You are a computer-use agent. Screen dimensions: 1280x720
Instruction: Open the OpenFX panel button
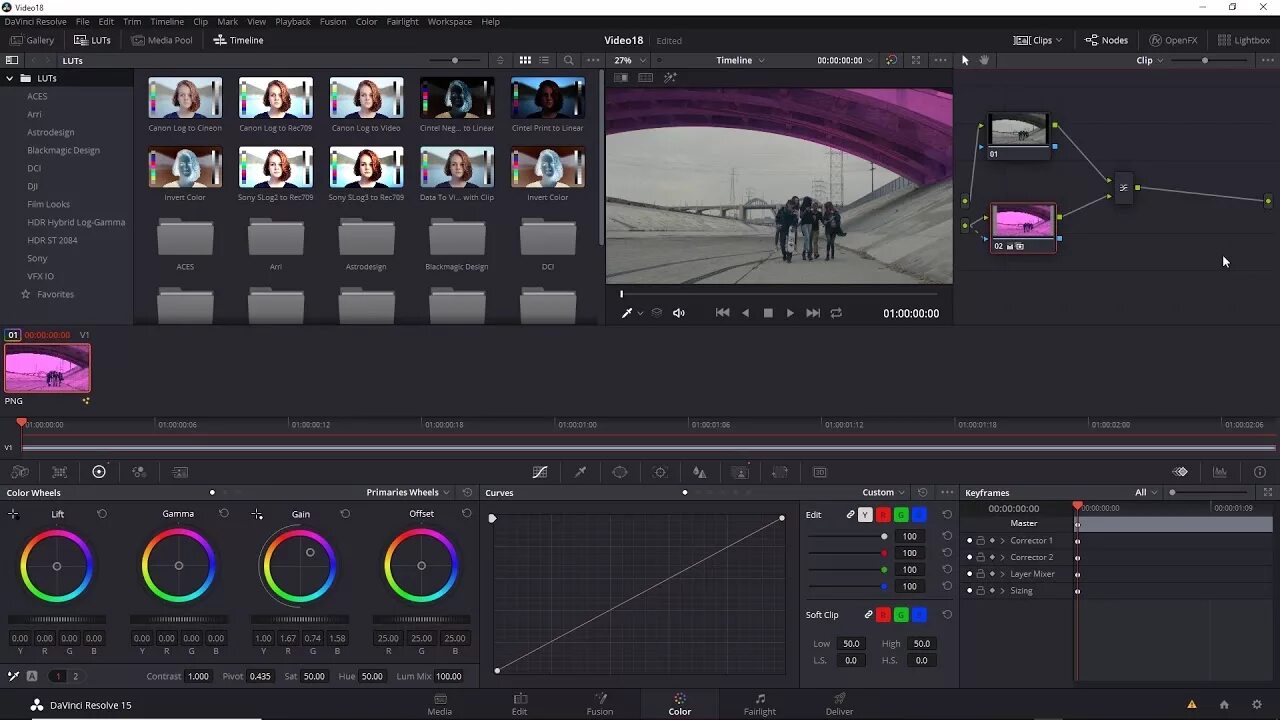click(1172, 40)
